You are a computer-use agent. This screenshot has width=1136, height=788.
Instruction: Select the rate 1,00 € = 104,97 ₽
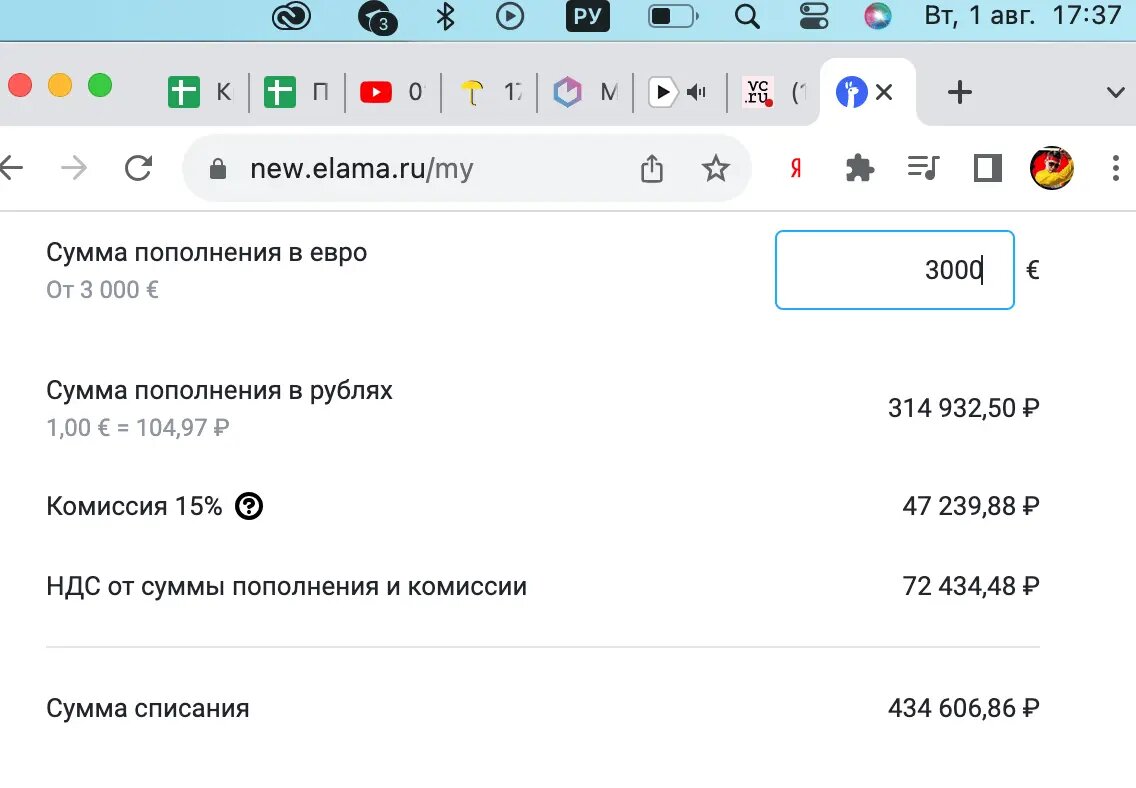[138, 427]
